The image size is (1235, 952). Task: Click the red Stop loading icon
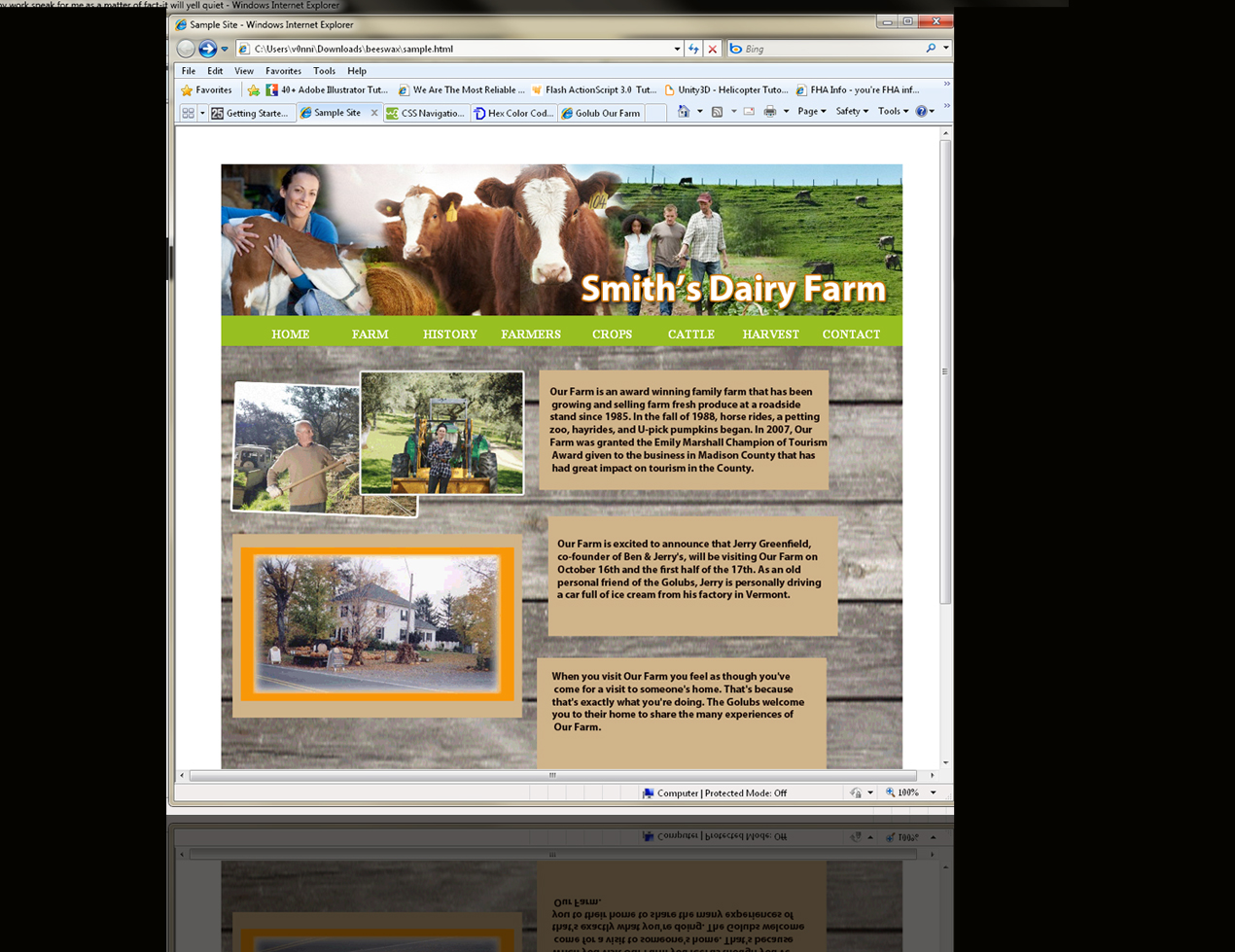712,49
